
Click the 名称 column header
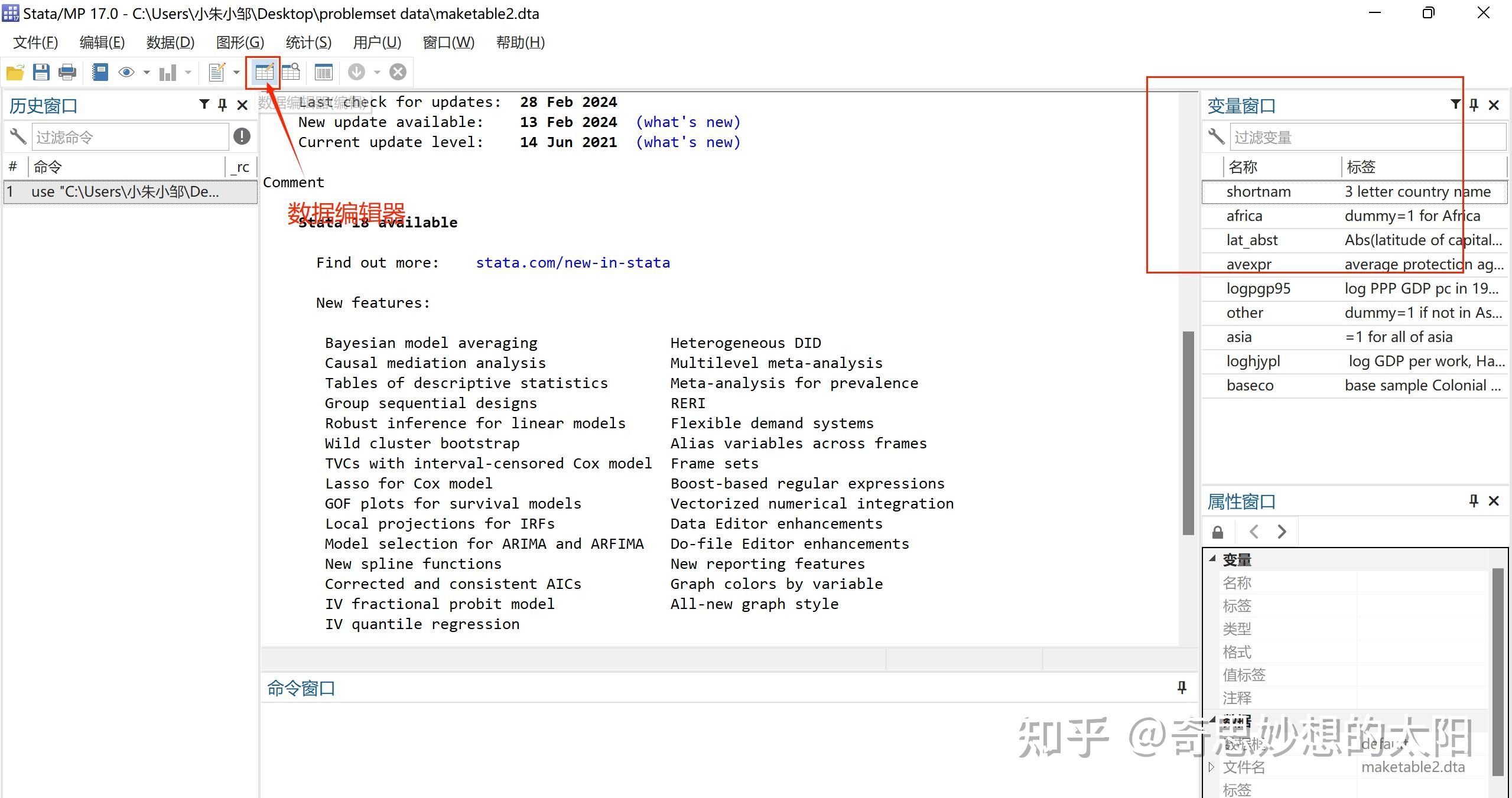tap(1282, 167)
